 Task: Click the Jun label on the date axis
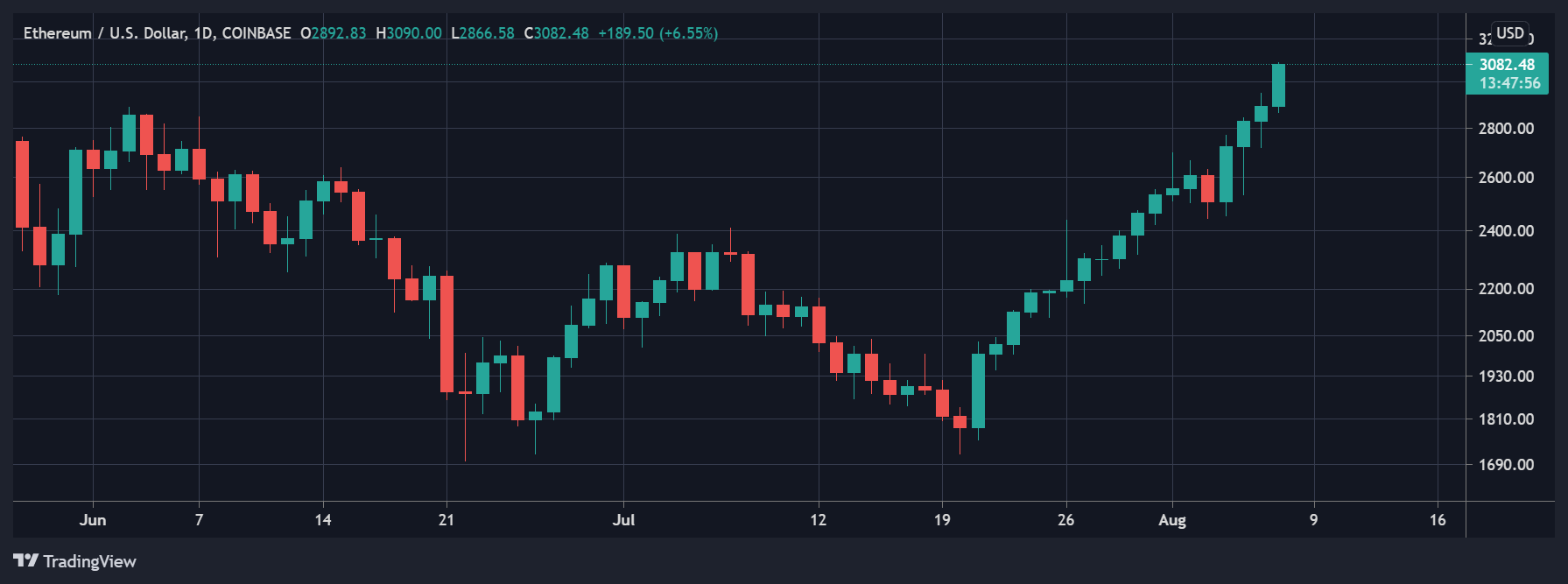(93, 520)
